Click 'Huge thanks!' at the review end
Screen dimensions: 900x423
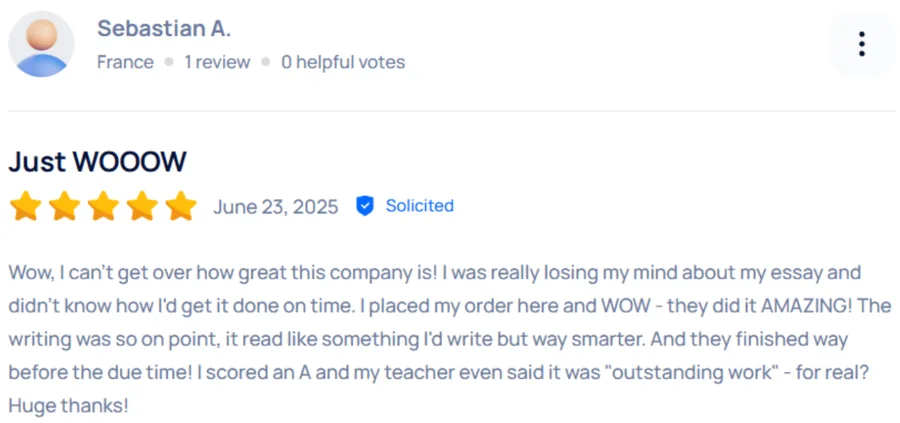(68, 407)
